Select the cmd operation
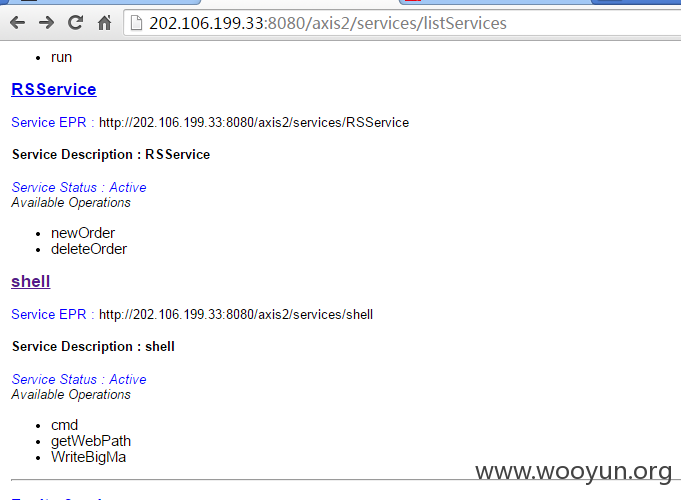 (x=64, y=425)
